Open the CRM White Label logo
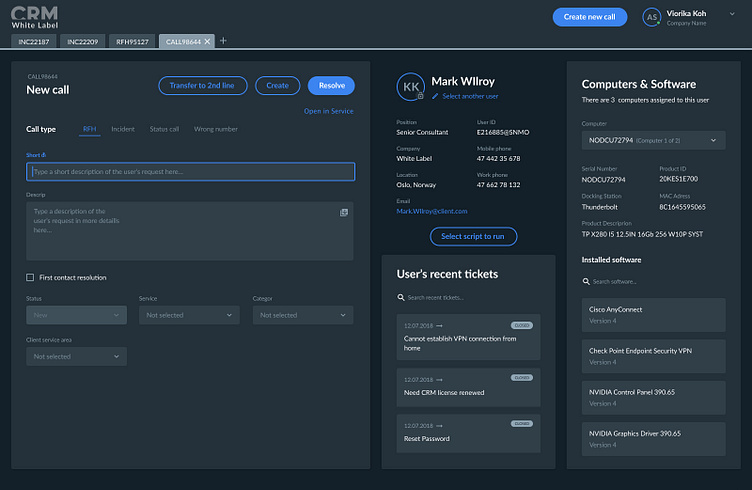 [35, 17]
